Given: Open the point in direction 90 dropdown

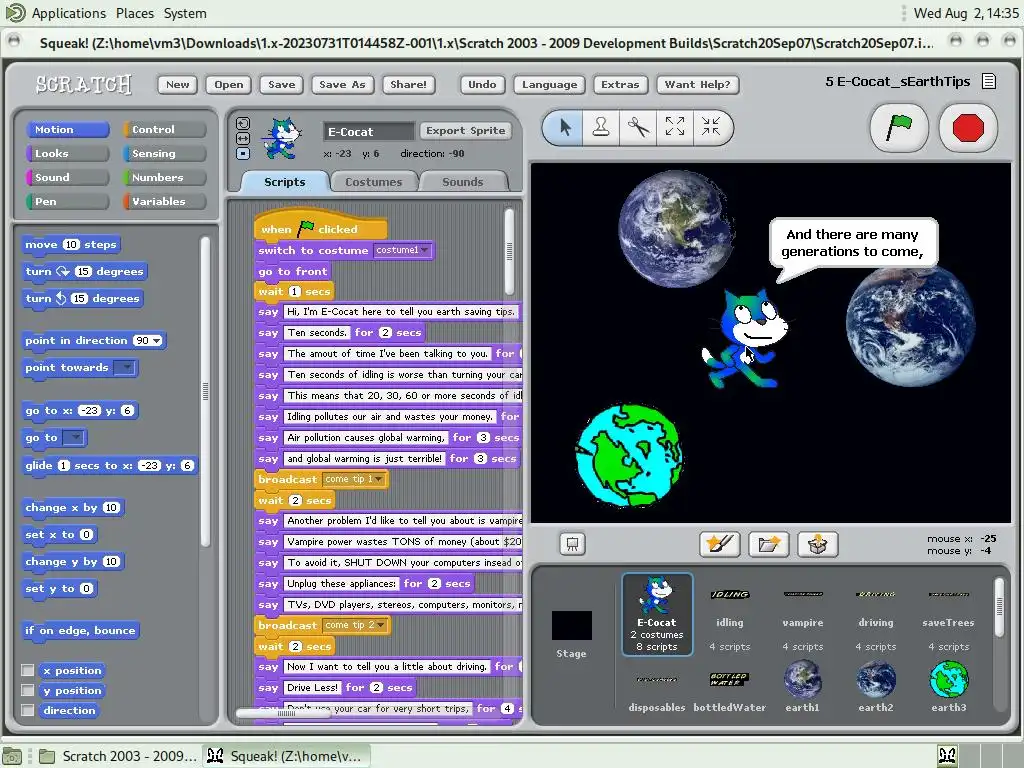Looking at the screenshot, I should [x=157, y=340].
